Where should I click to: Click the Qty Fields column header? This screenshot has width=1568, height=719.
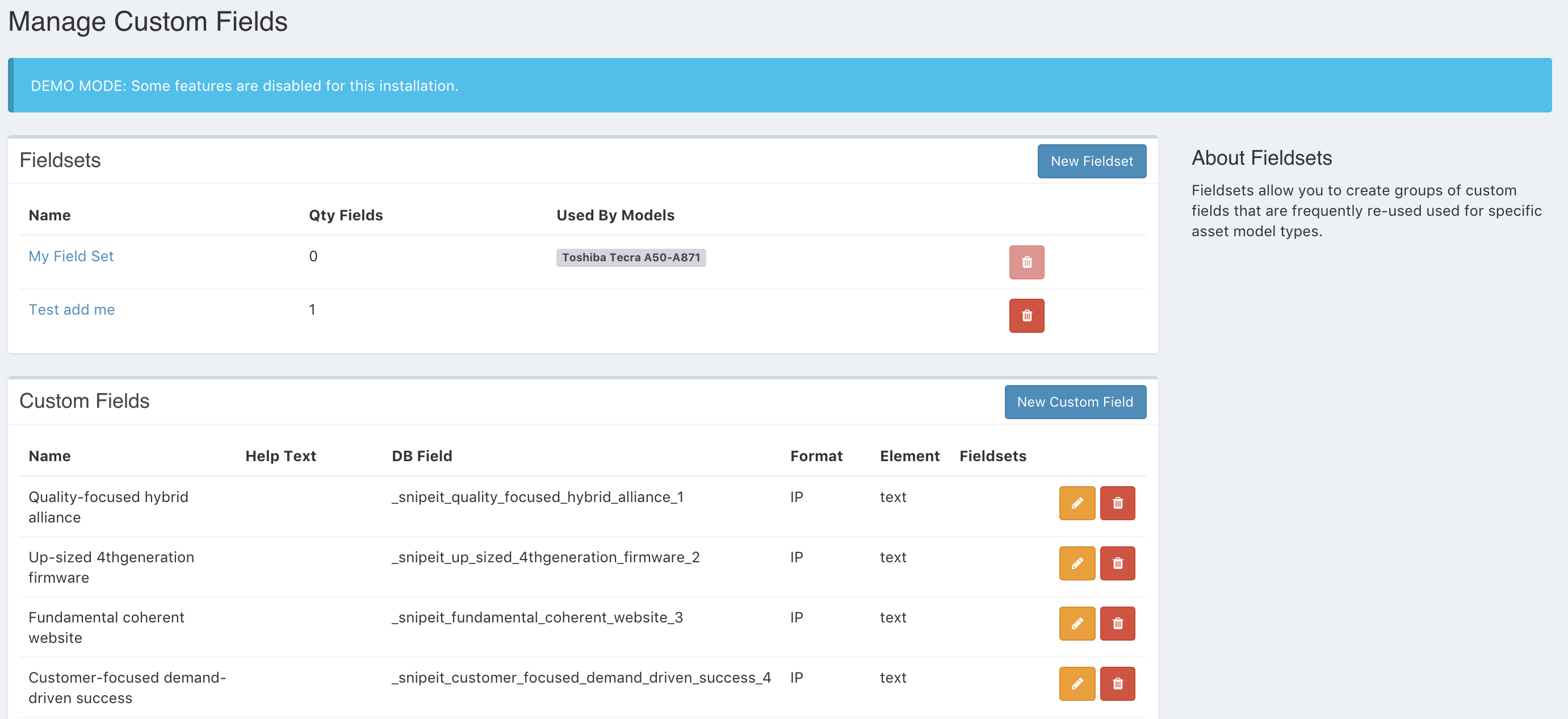(x=345, y=214)
